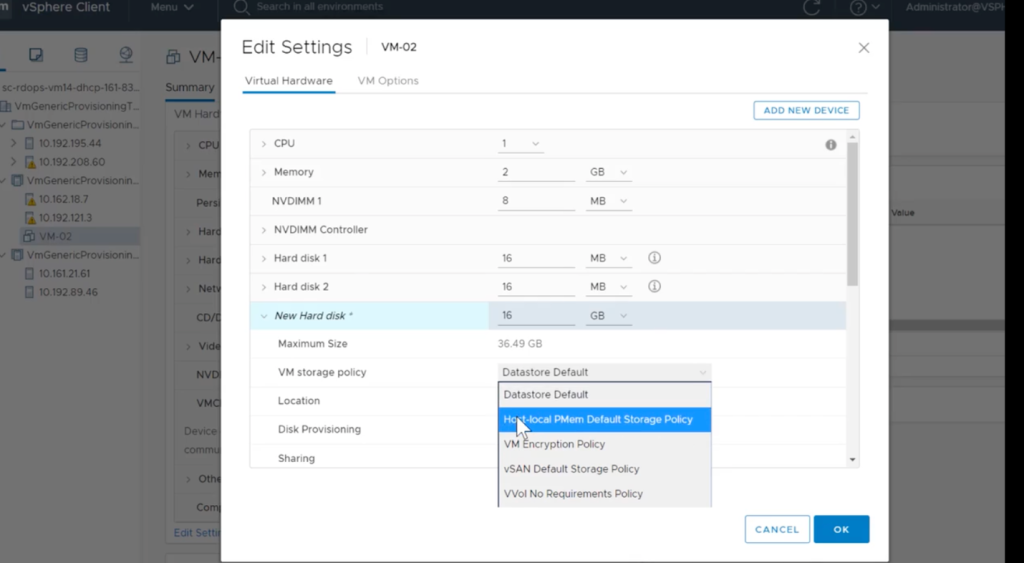Click the search icon in the top bar
This screenshot has width=1024, height=563.
tap(241, 7)
